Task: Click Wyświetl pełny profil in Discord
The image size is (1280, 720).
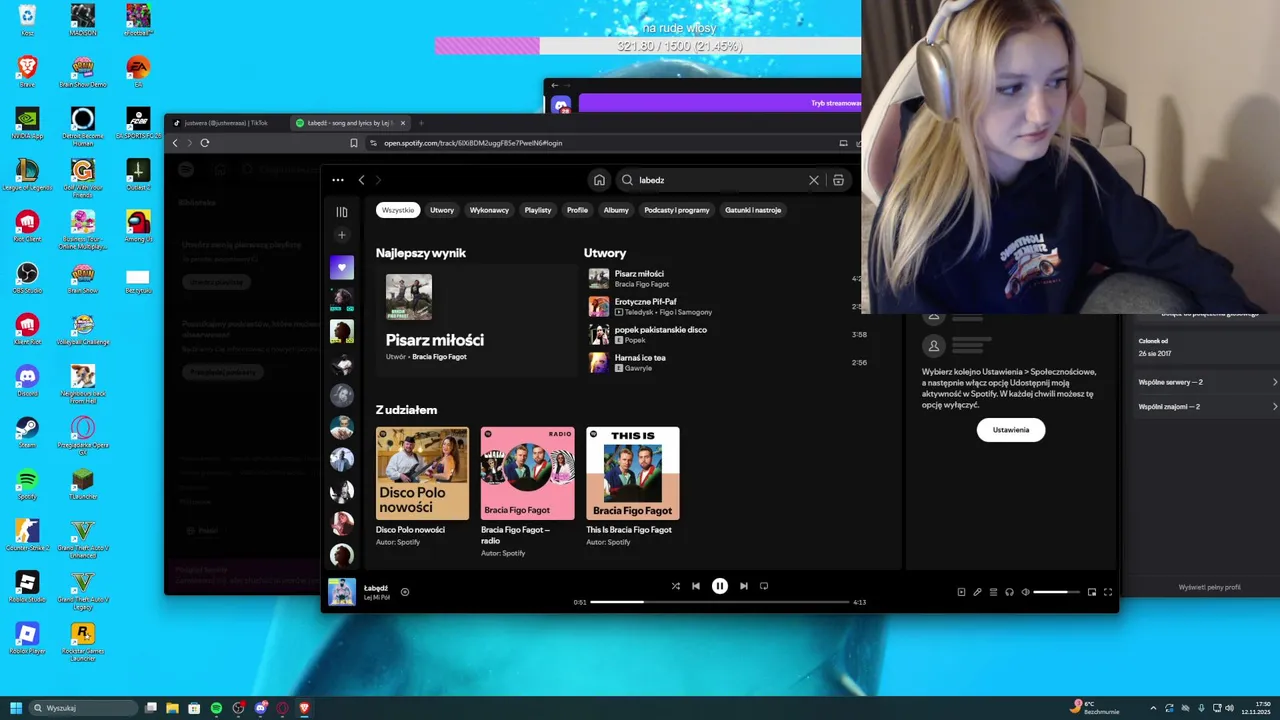Action: (x=1209, y=587)
